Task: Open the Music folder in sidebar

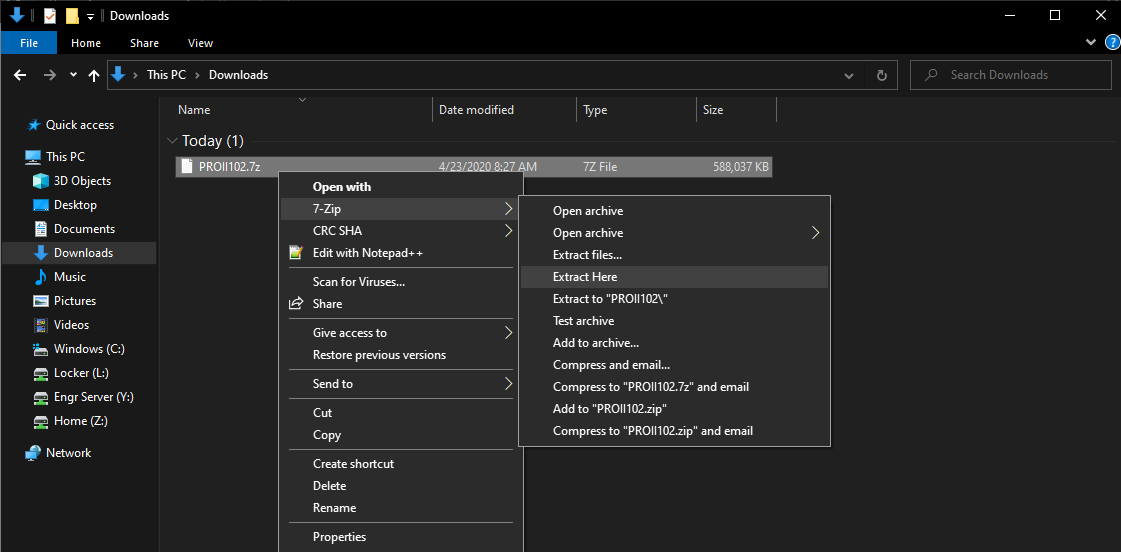Action: click(69, 277)
